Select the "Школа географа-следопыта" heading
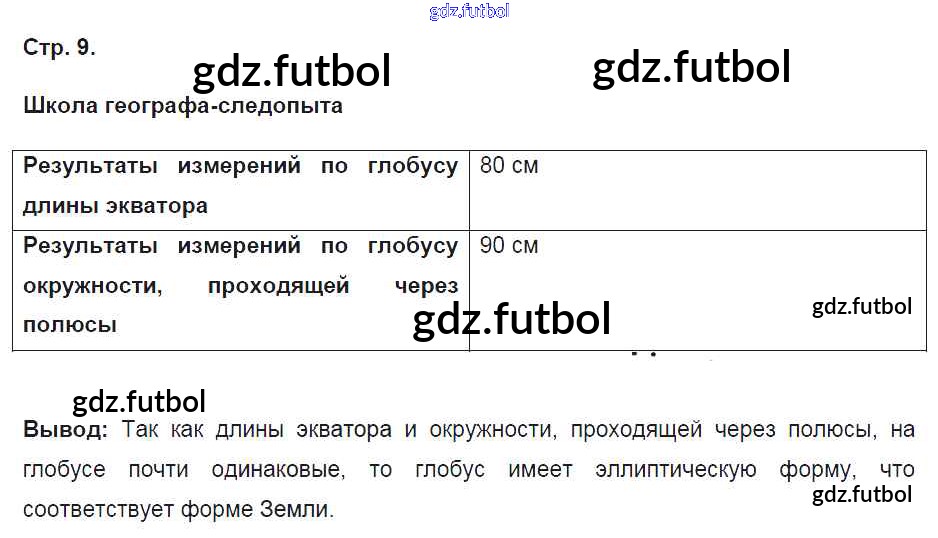938x538 pixels. click(x=183, y=106)
